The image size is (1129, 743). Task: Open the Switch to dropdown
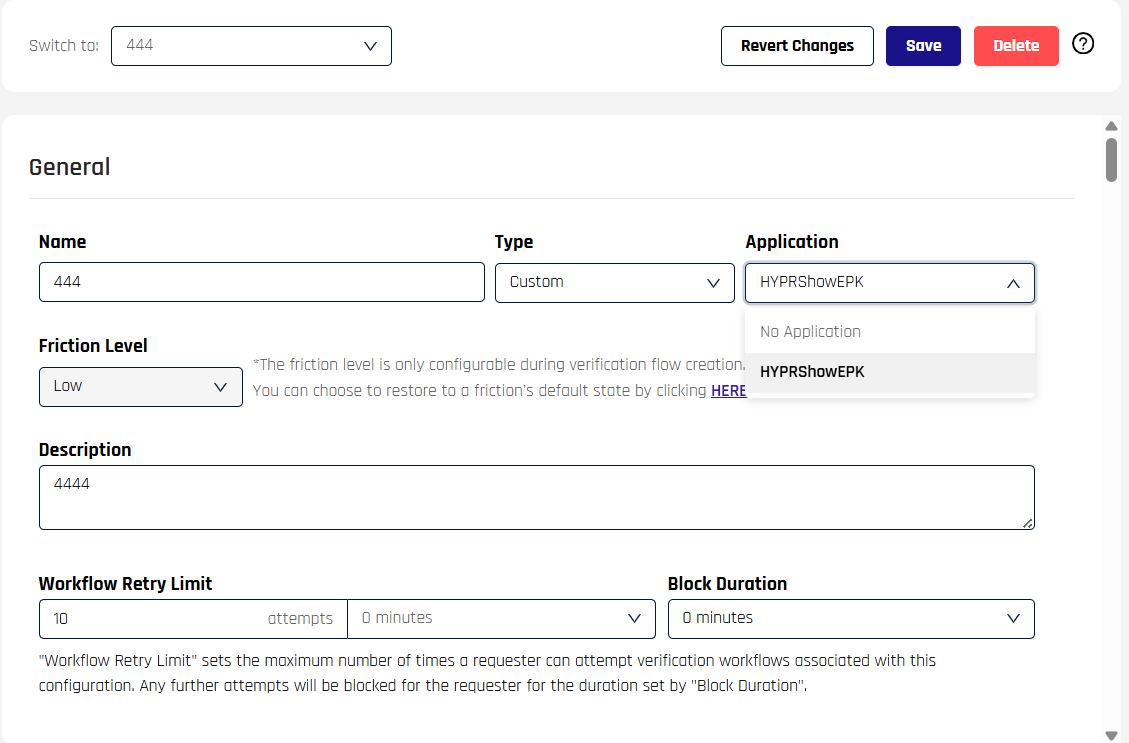point(251,46)
